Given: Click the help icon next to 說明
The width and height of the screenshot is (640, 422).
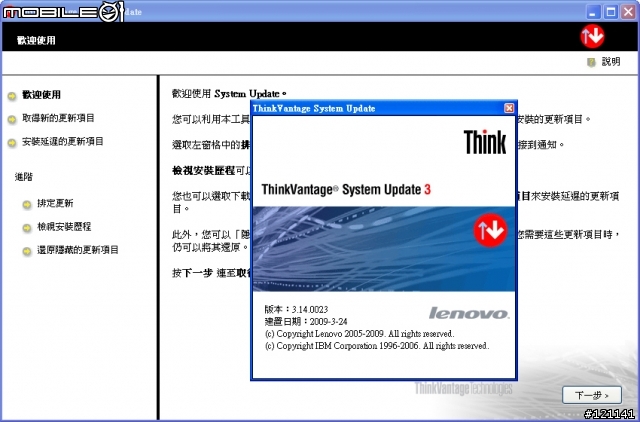Looking at the screenshot, I should tap(591, 62).
